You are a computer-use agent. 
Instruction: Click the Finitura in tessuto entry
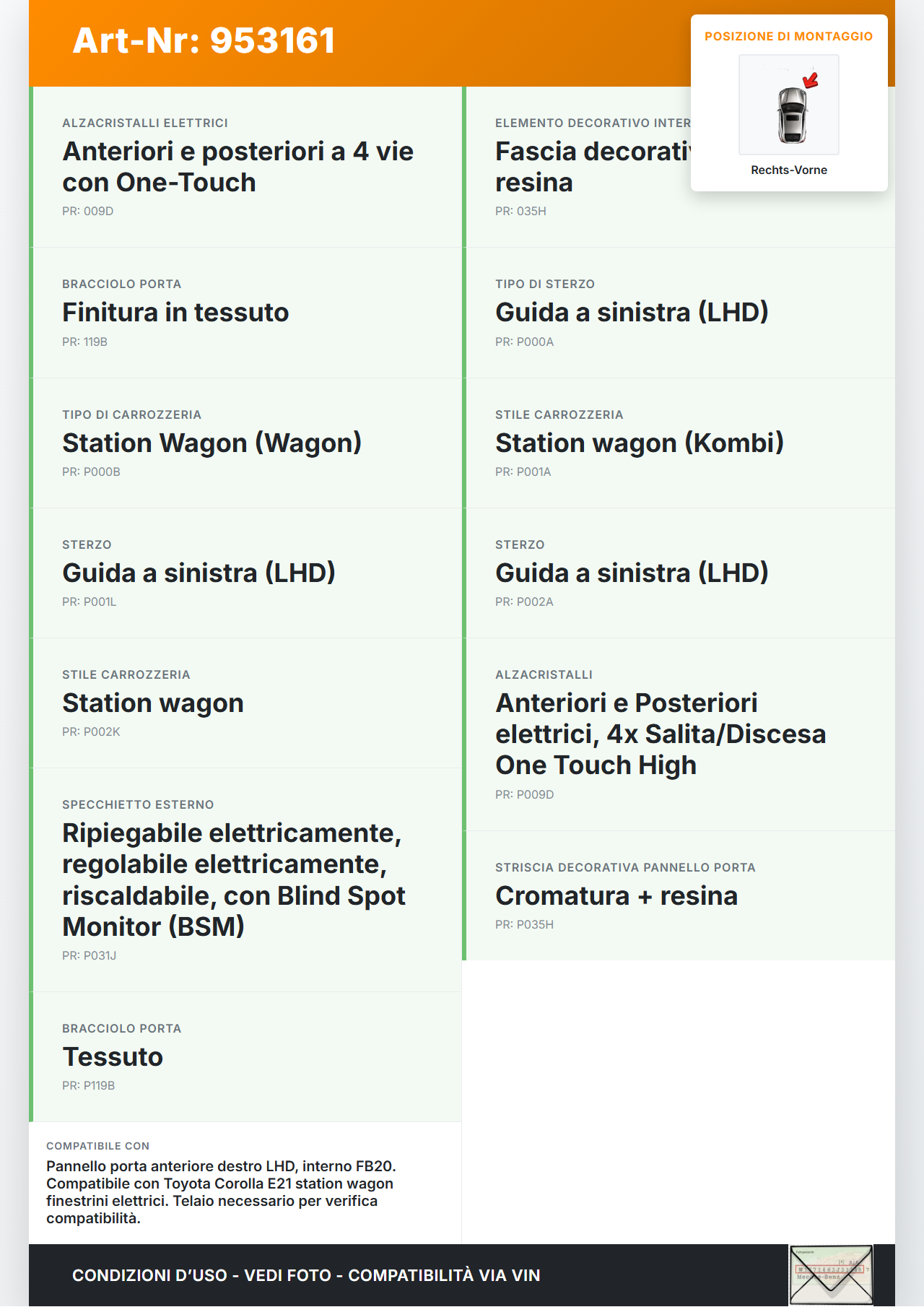point(175,313)
